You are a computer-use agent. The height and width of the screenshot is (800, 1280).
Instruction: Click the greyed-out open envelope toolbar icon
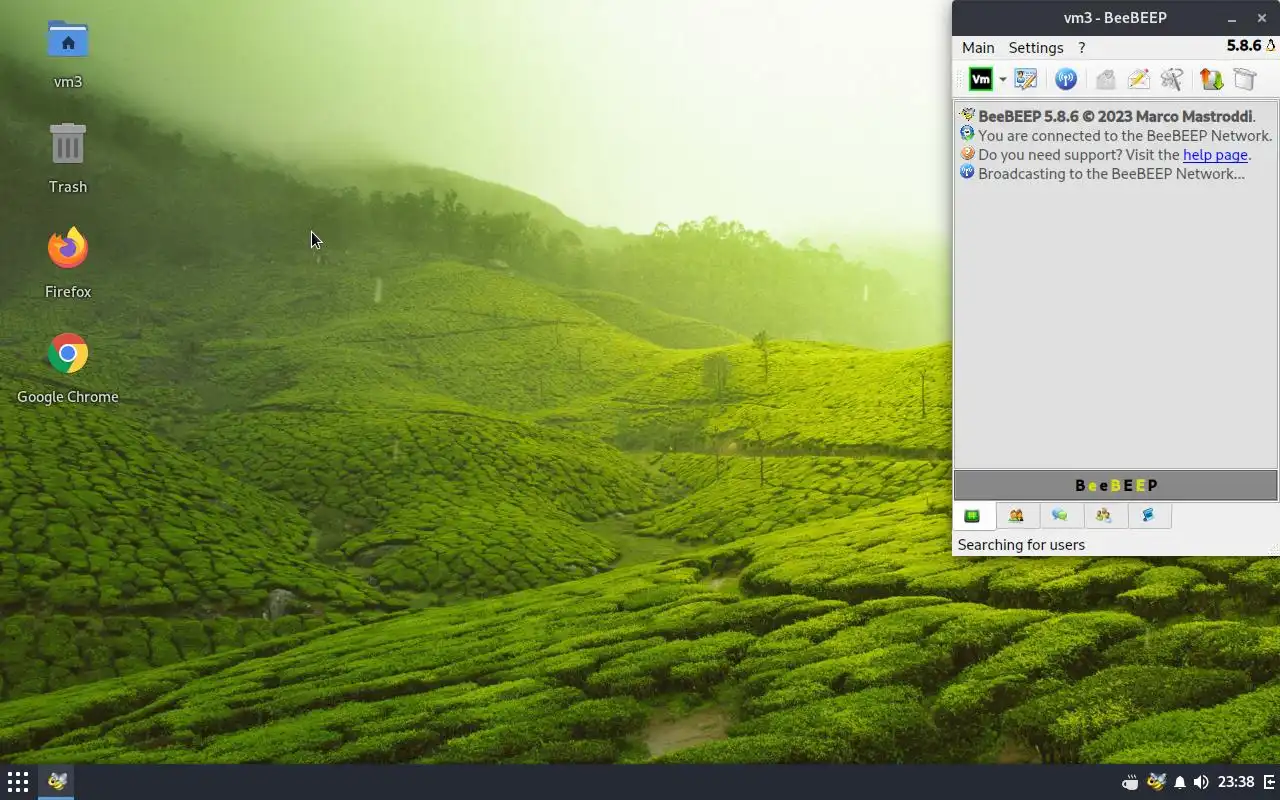pyautogui.click(x=1105, y=79)
